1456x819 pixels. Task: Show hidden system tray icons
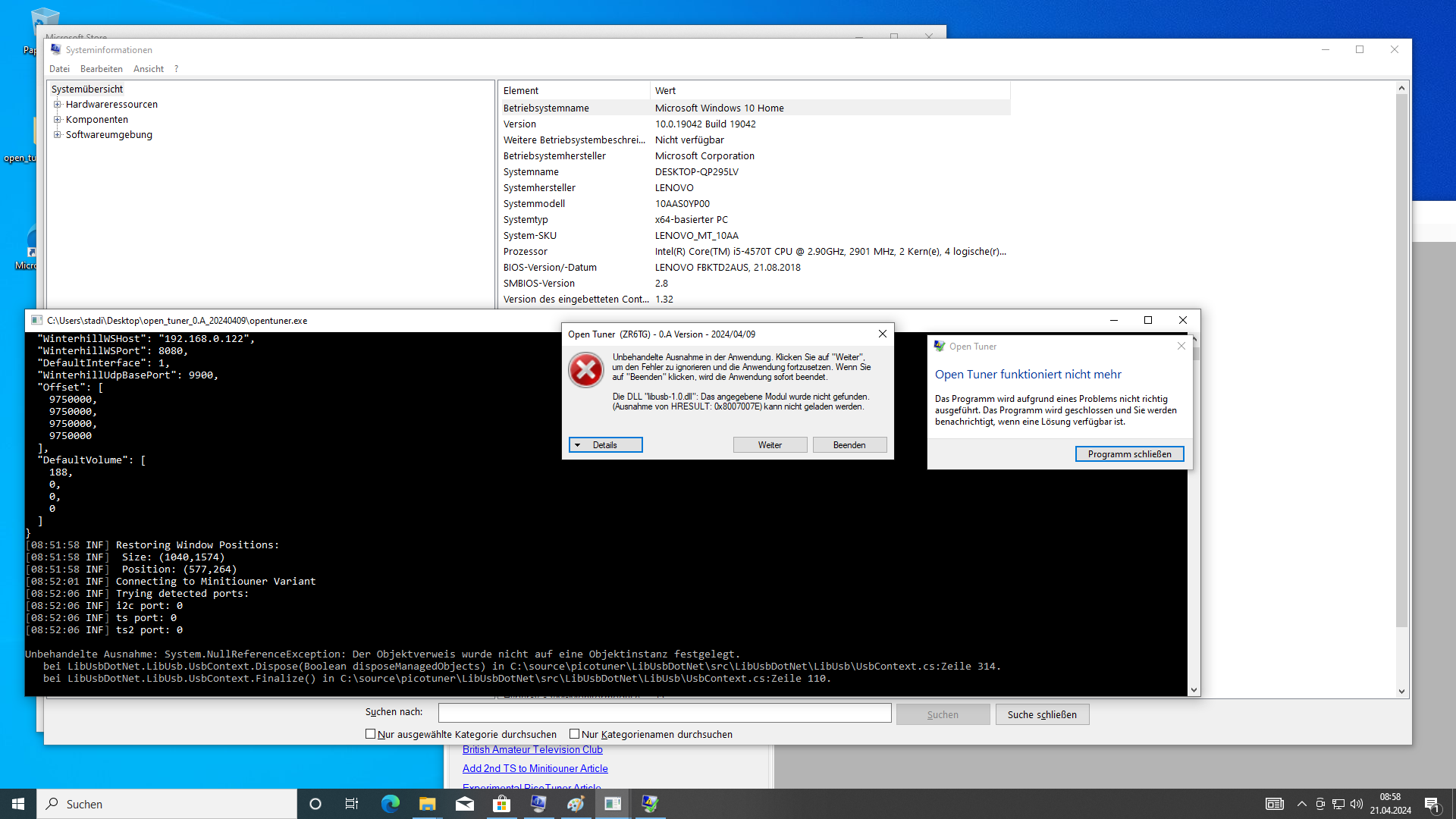(x=1302, y=804)
